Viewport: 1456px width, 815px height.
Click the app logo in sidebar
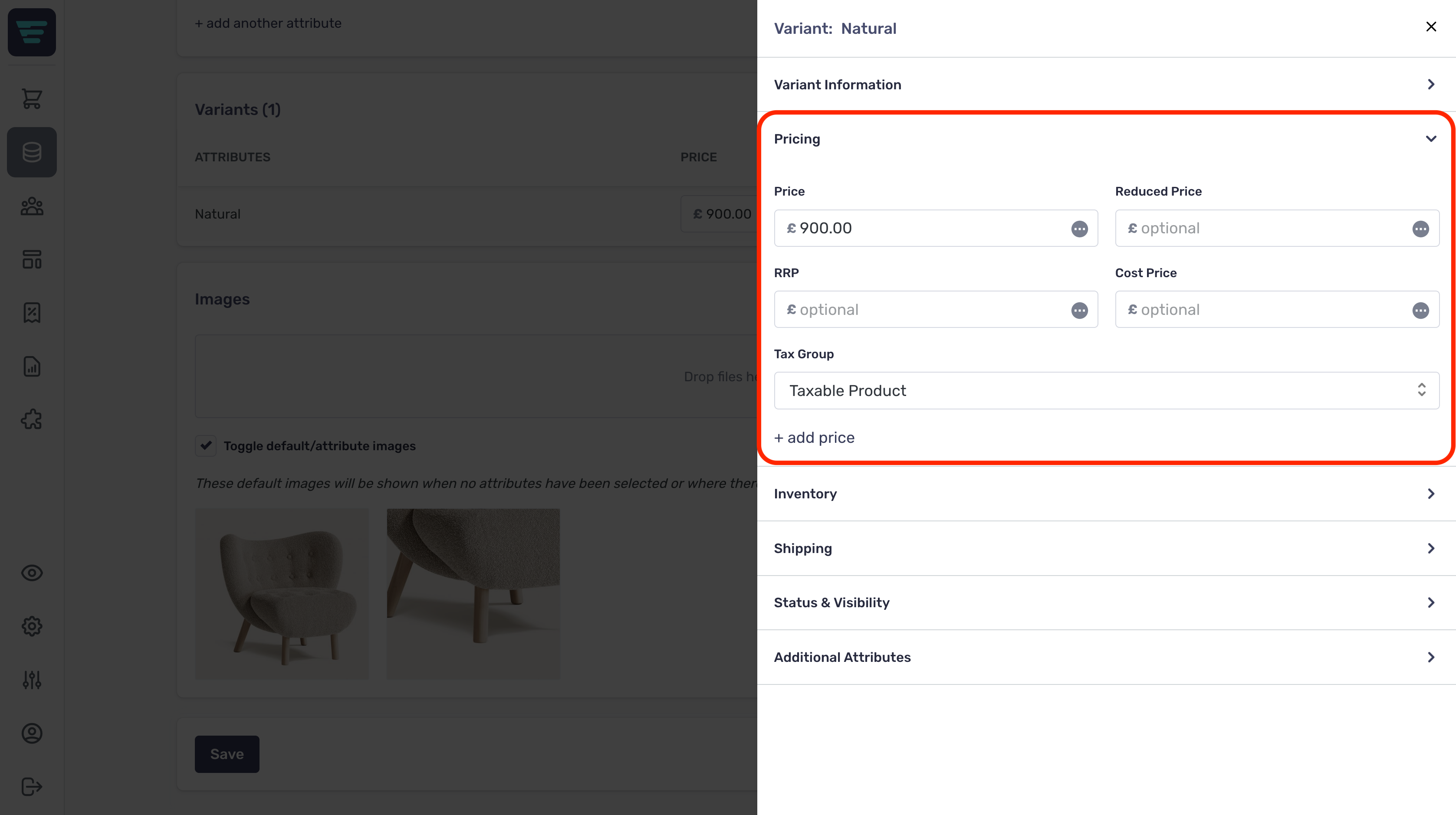[x=32, y=32]
